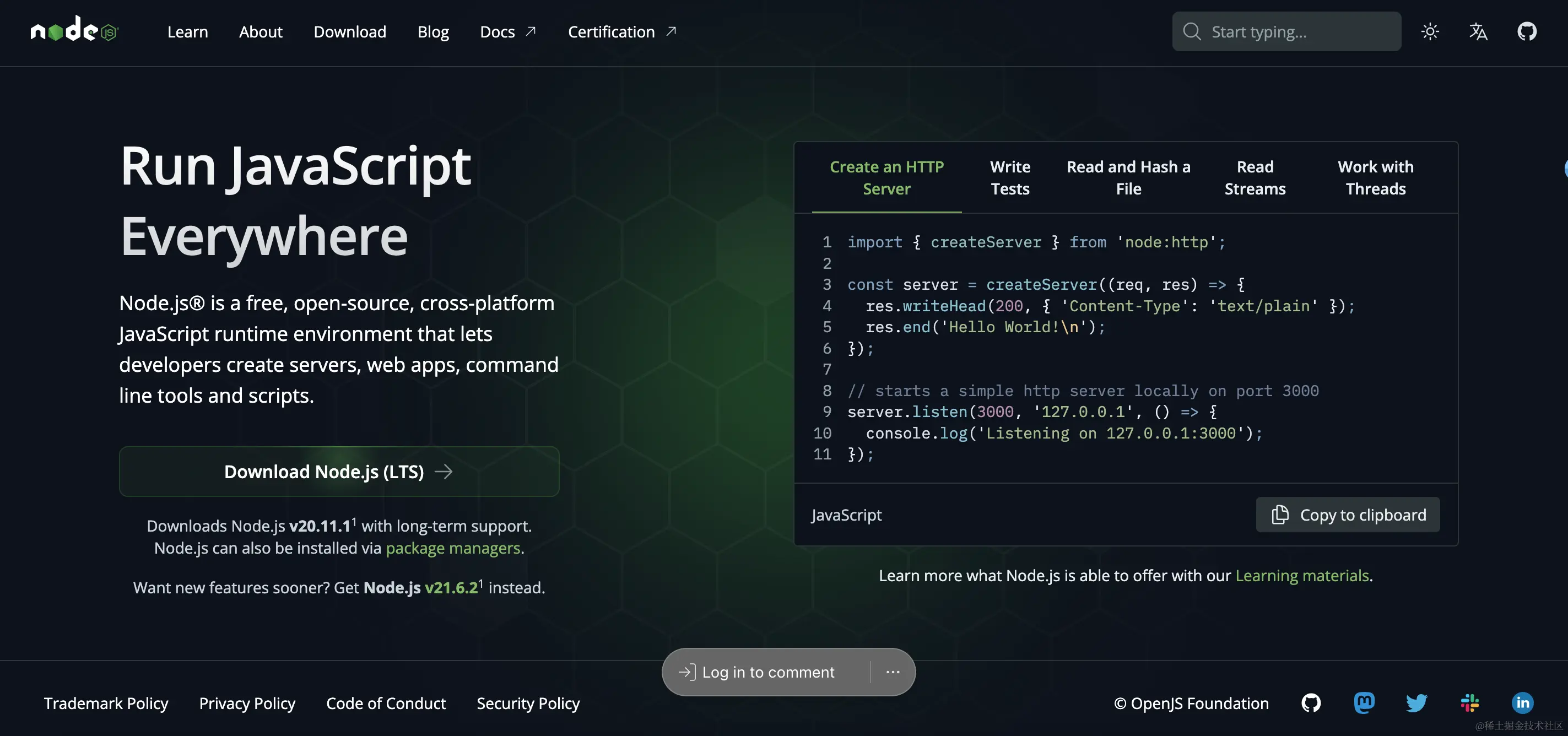The height and width of the screenshot is (736, 1568).
Task: Open GitHub from the header icon
Action: click(x=1527, y=31)
